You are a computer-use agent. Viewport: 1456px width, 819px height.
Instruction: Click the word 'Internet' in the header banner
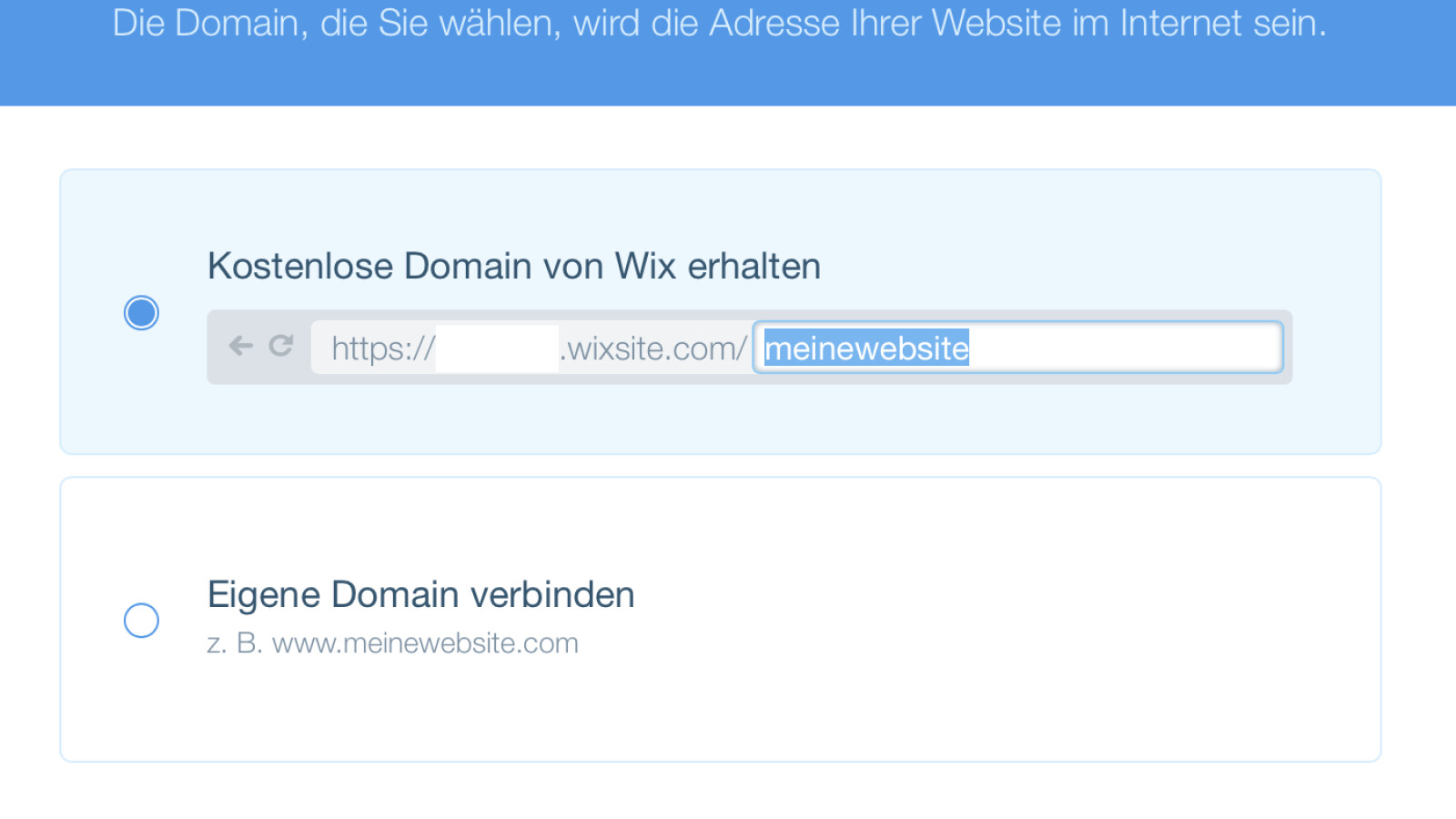pyautogui.click(x=1181, y=24)
